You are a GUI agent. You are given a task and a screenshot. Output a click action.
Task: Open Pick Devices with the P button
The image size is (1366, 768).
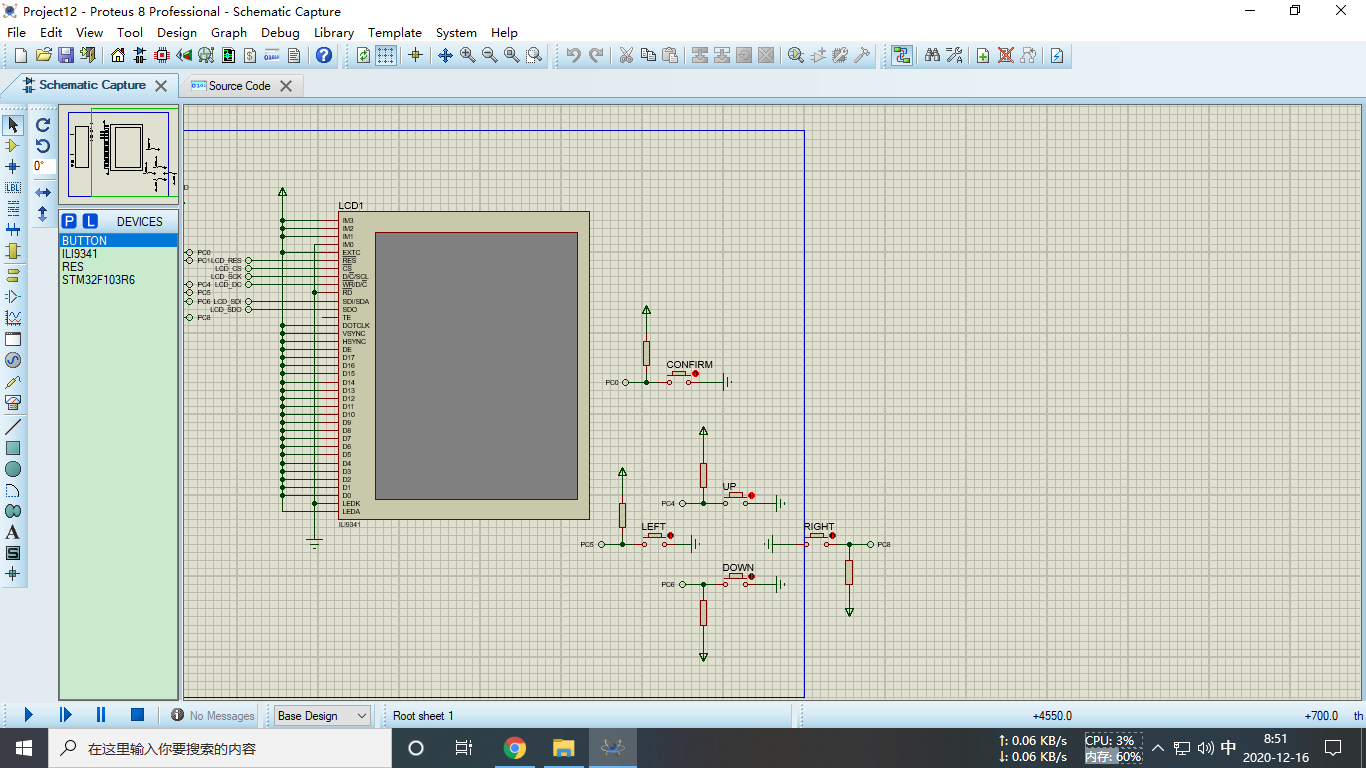coord(69,220)
